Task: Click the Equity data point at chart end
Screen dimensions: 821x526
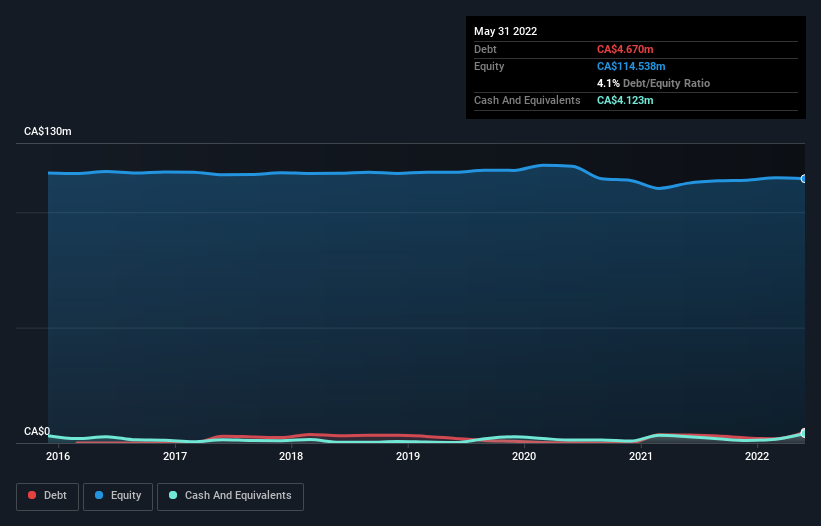Action: tap(803, 179)
